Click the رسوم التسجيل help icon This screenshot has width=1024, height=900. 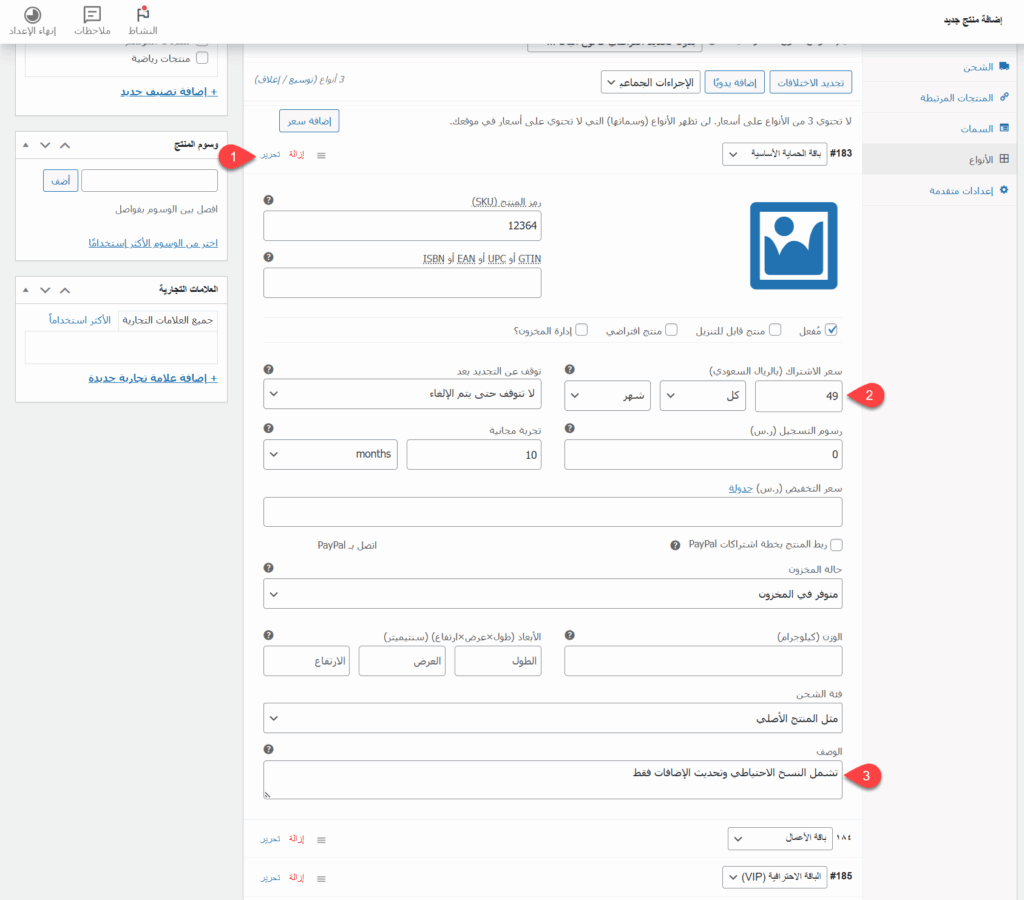coord(569,428)
